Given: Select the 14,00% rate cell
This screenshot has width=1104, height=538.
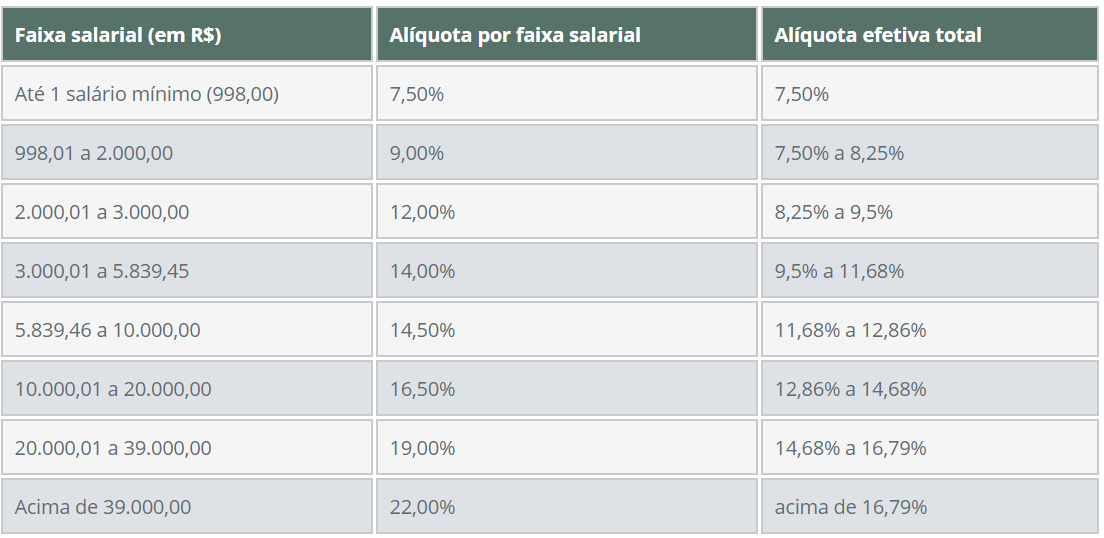Looking at the screenshot, I should point(422,271).
